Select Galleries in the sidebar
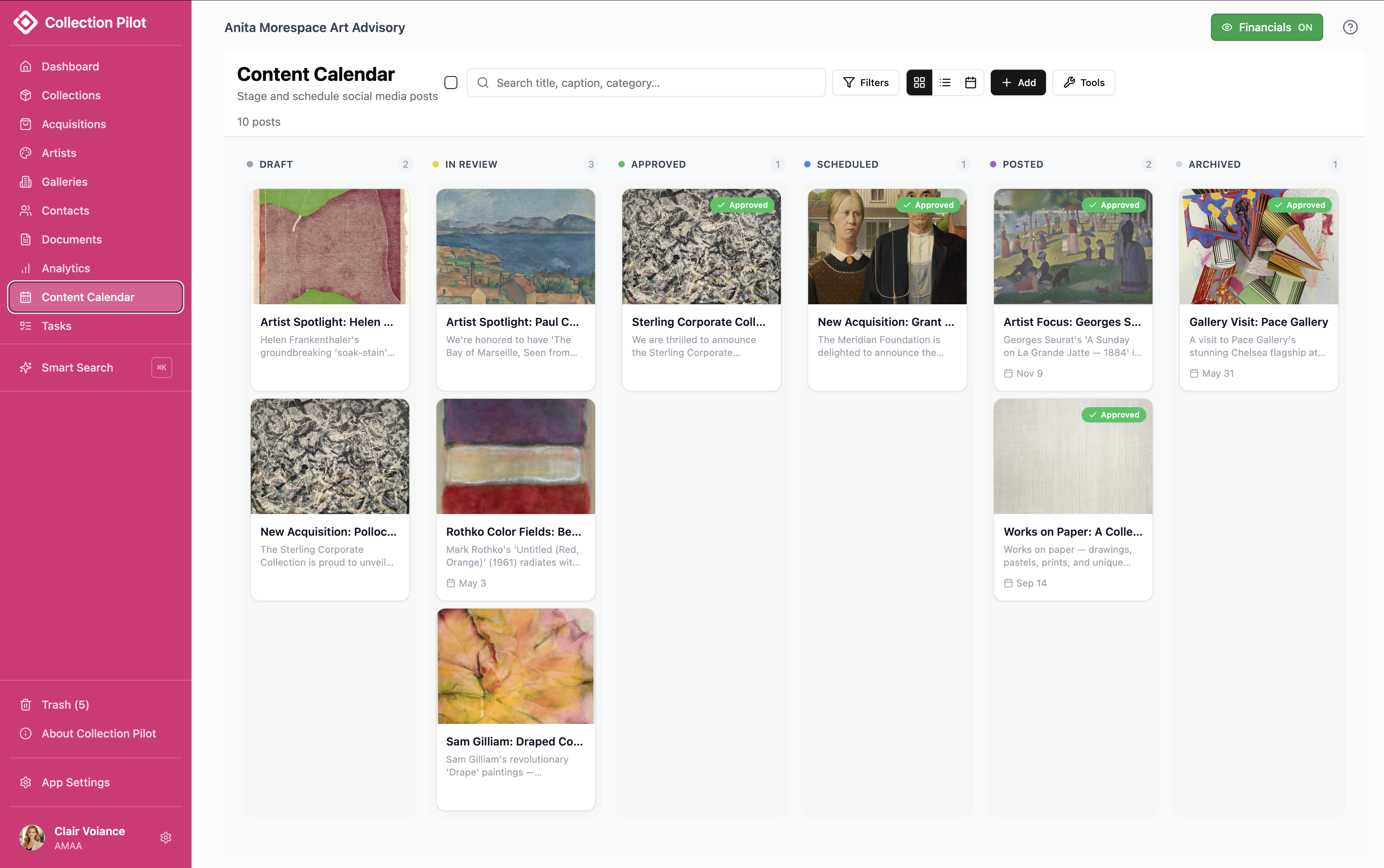The height and width of the screenshot is (868, 1384). (95, 182)
